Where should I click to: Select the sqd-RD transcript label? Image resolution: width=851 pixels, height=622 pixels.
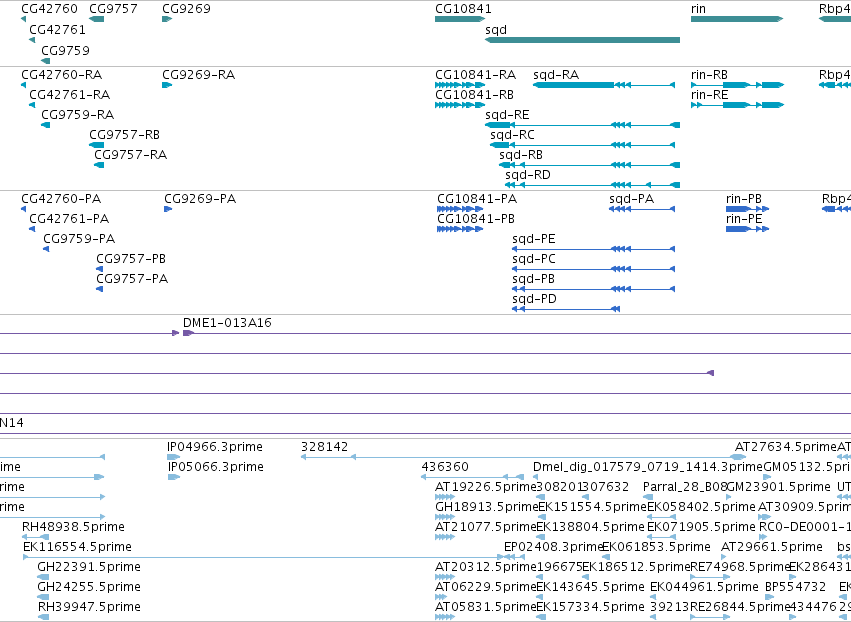[x=528, y=175]
